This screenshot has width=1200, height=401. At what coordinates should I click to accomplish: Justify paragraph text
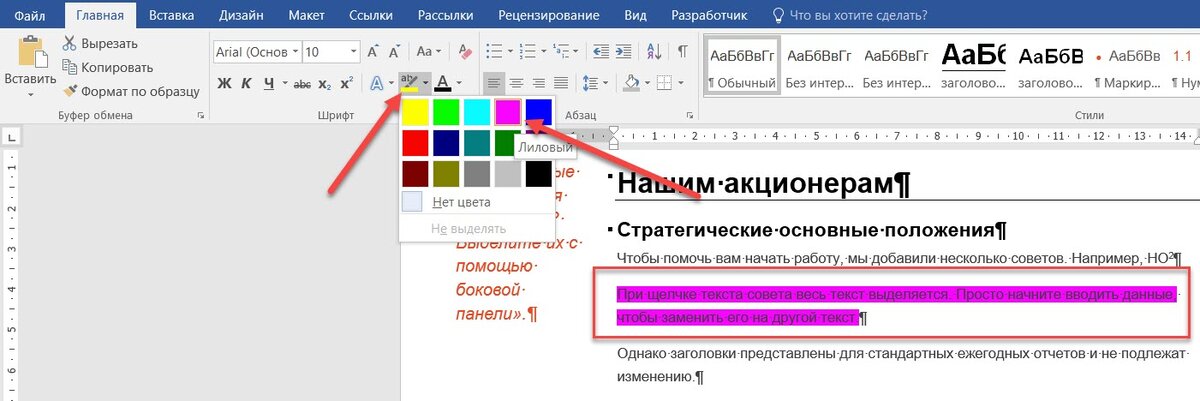click(x=561, y=83)
